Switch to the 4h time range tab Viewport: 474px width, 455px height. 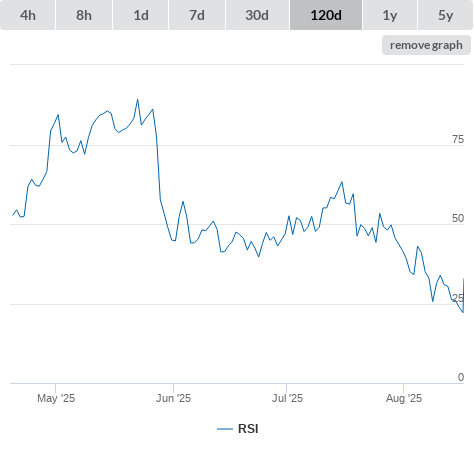pyautogui.click(x=28, y=15)
